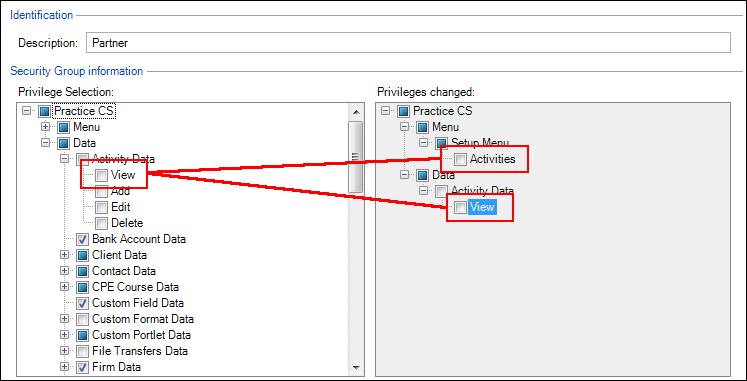
Task: Collapse the Data node in Privileges changed
Action: (x=405, y=175)
